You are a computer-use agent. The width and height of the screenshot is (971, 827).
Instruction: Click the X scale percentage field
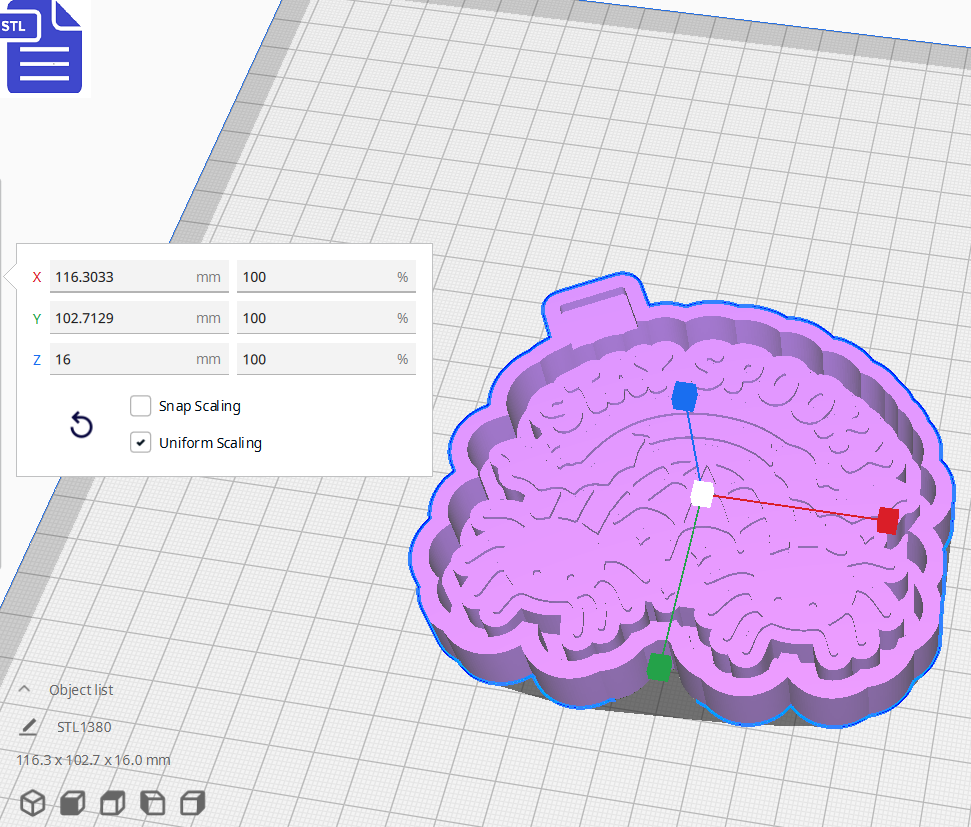coord(315,277)
